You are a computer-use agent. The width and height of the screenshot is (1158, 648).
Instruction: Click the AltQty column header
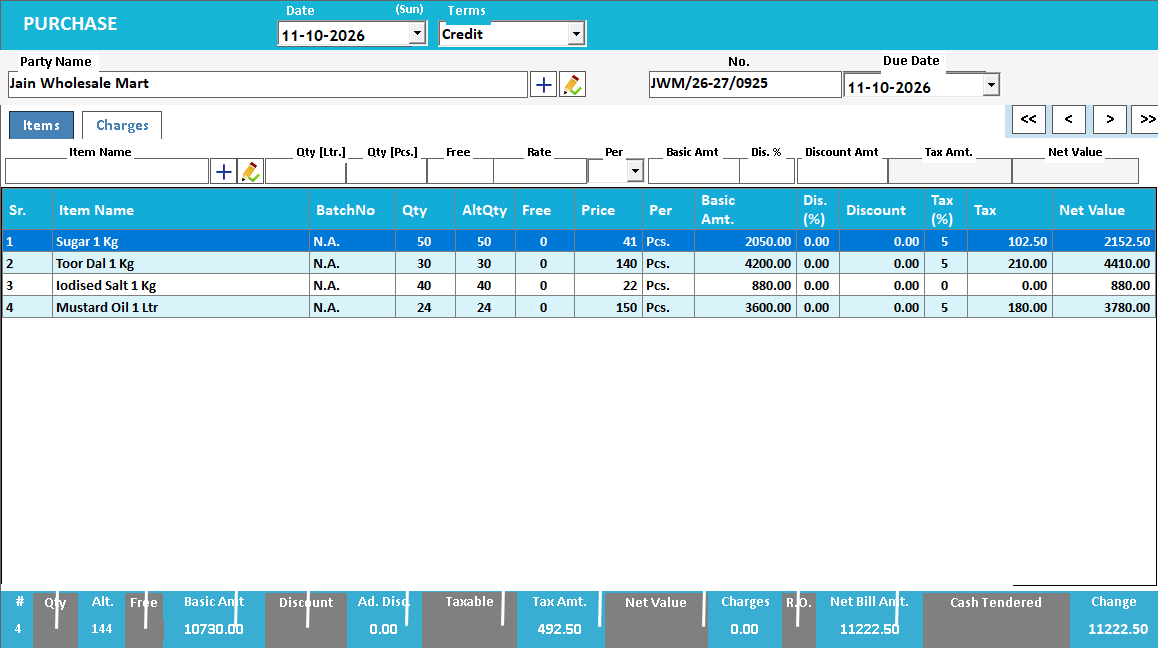tap(484, 210)
